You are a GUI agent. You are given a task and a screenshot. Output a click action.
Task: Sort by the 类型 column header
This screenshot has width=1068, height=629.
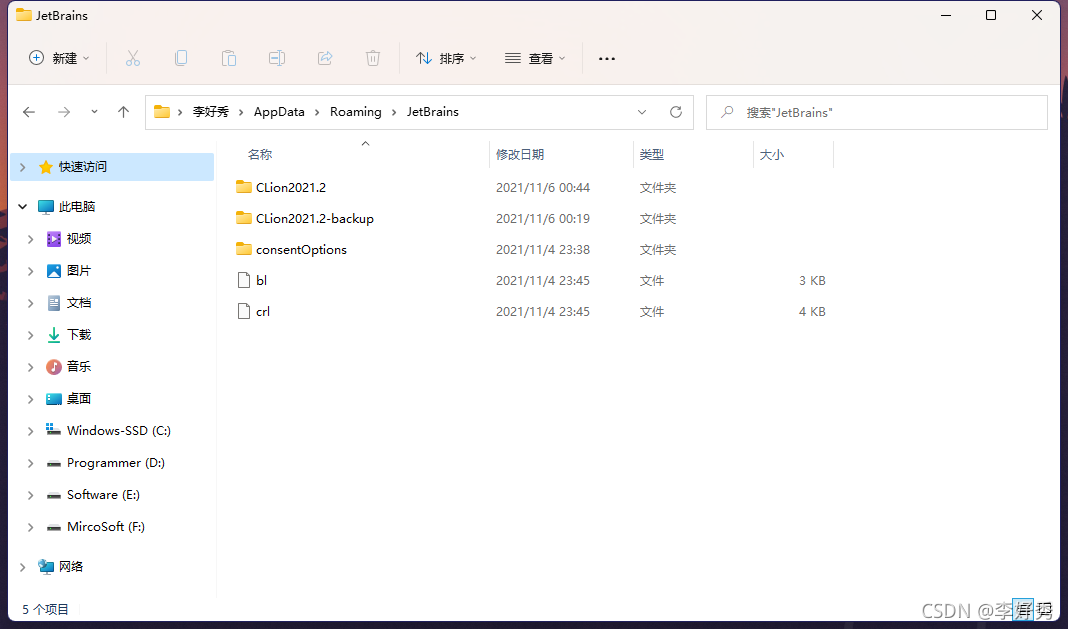651,155
